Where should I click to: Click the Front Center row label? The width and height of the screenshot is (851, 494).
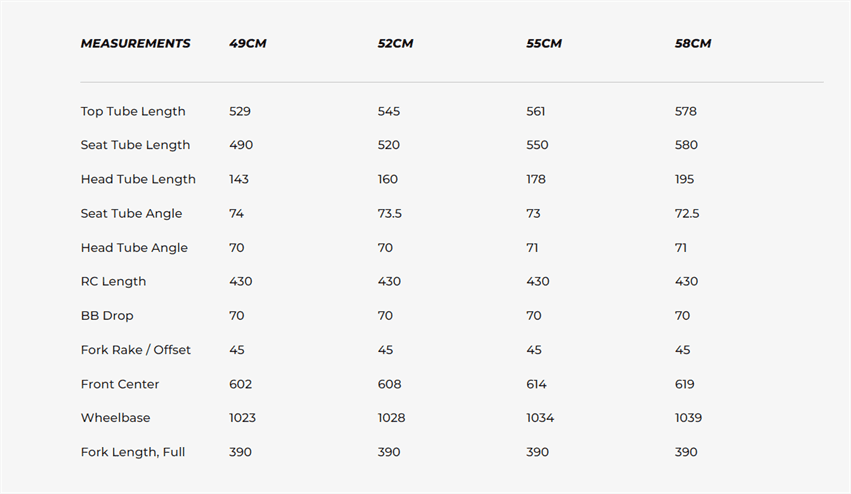coord(120,384)
